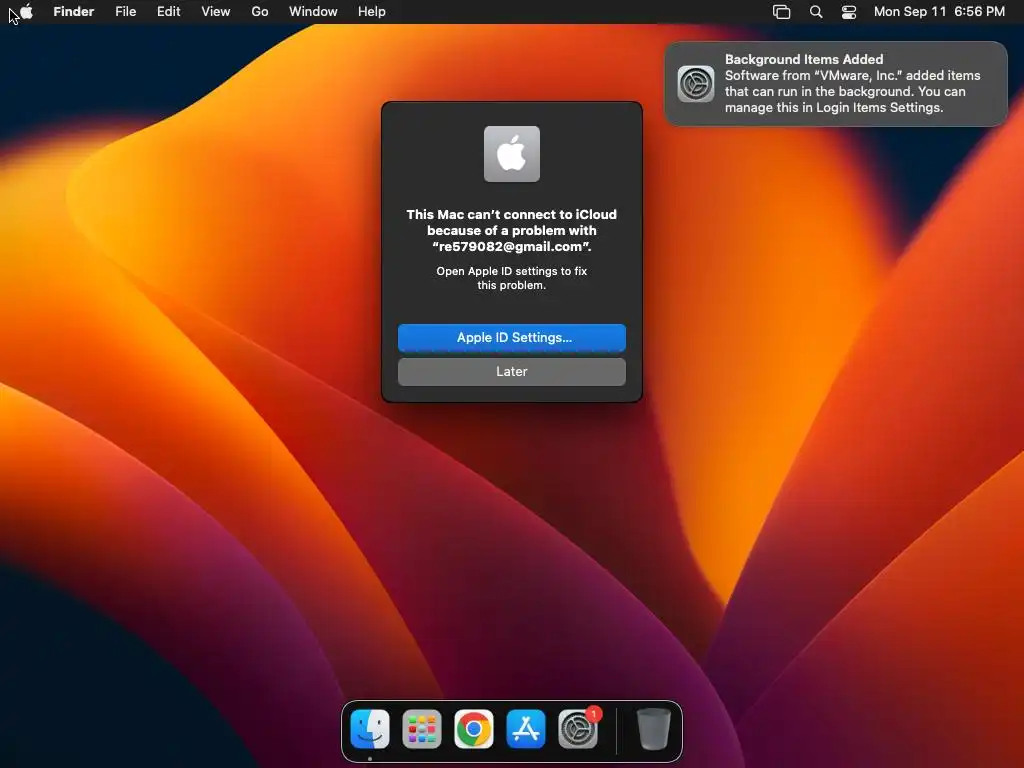This screenshot has height=768, width=1024.
Task: Open the Go menu
Action: pos(260,12)
